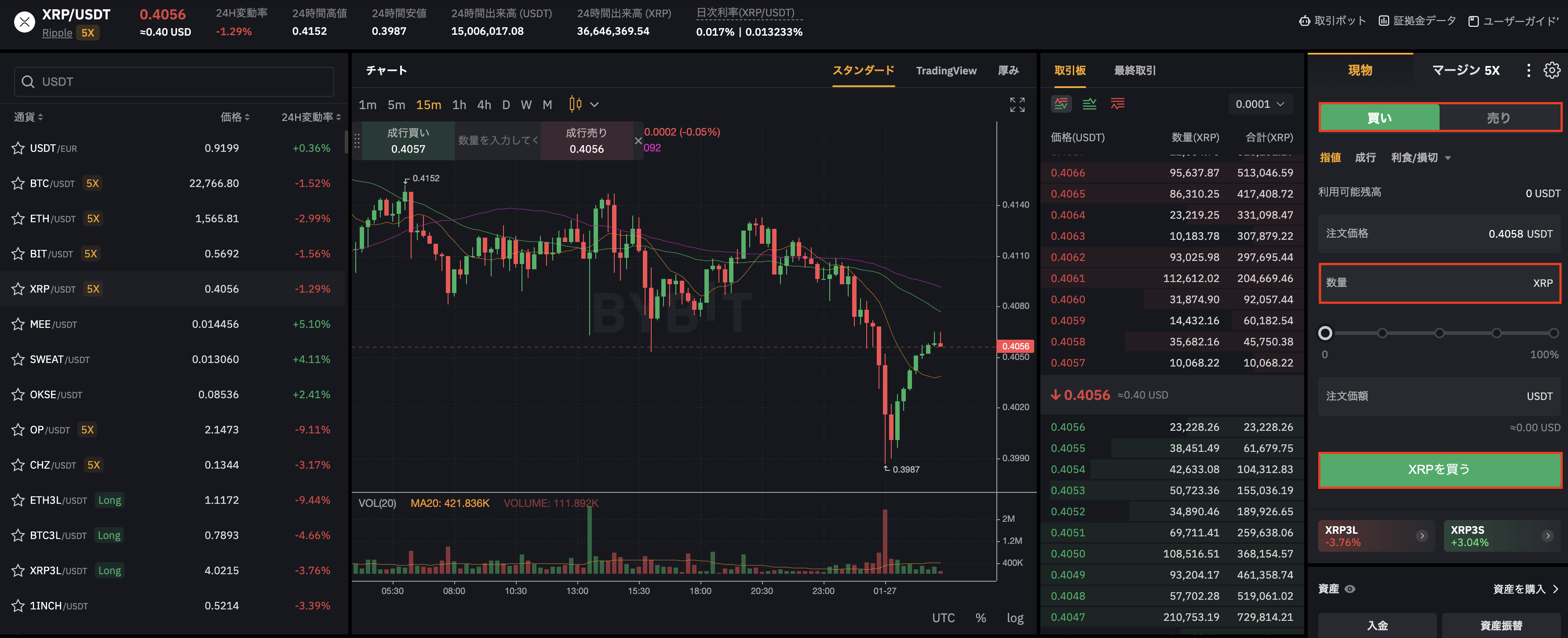Star the CHZ/USDT pair
The height and width of the screenshot is (638, 1568).
(18, 465)
